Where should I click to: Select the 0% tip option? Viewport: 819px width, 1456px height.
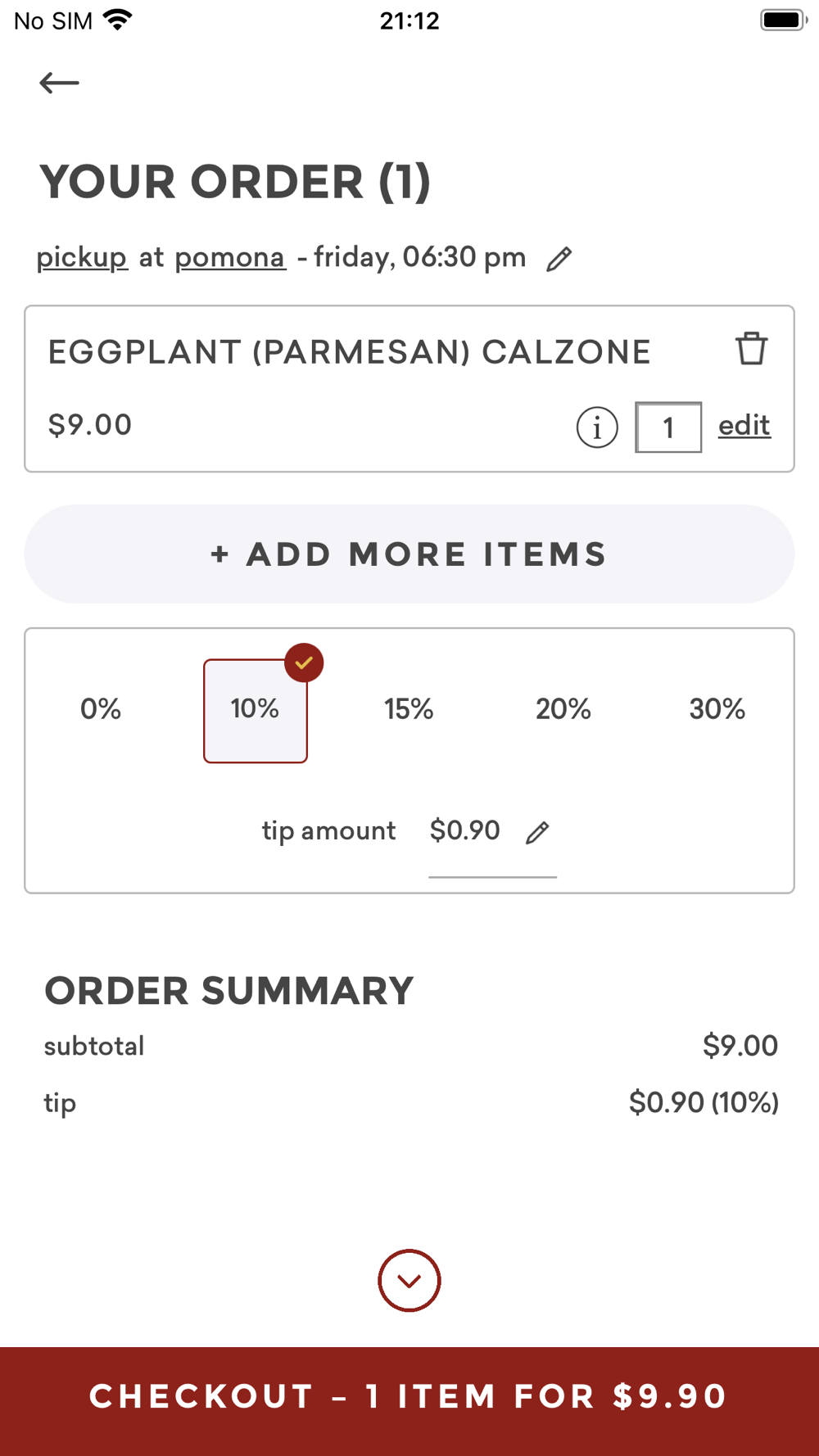(x=101, y=709)
